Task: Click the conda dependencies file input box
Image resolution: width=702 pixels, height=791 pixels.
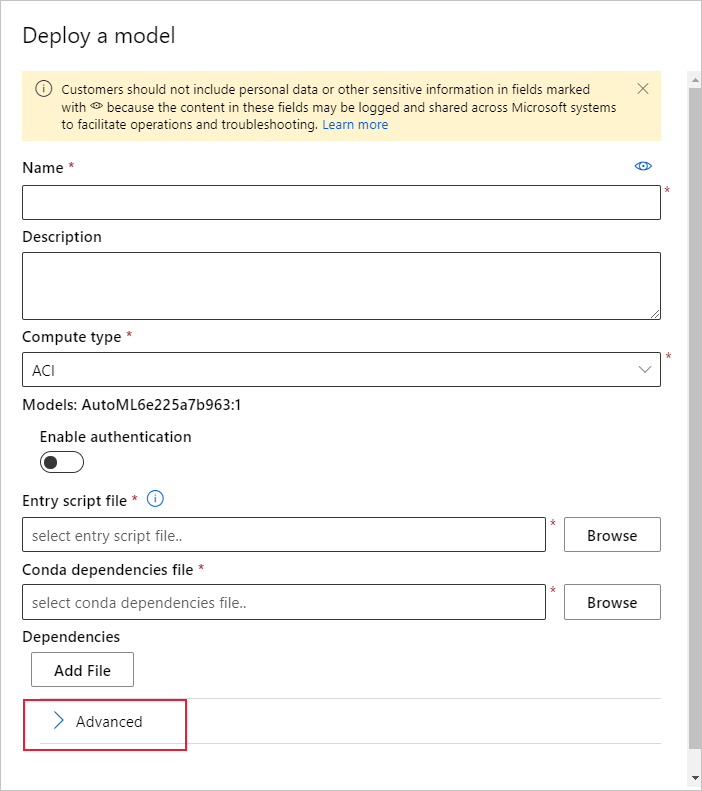Action: [284, 602]
